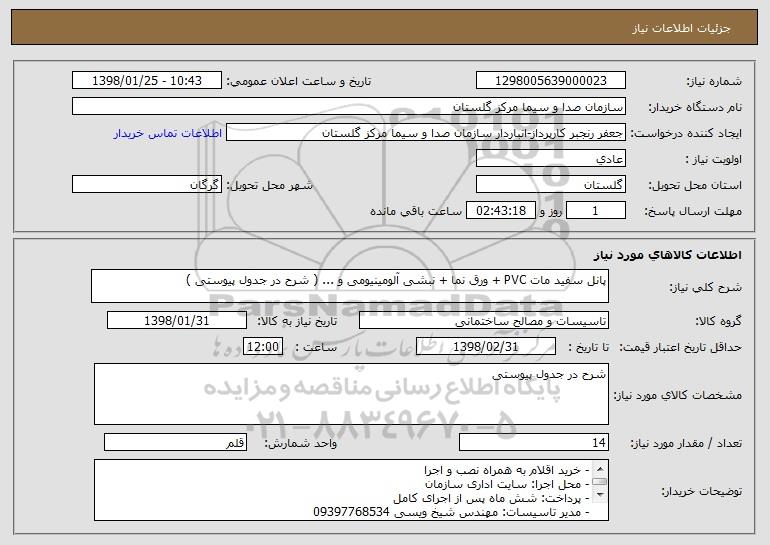Click the note line محل اجرا: سایت اداری سازمان
770x545 pixels.
[x=507, y=484]
